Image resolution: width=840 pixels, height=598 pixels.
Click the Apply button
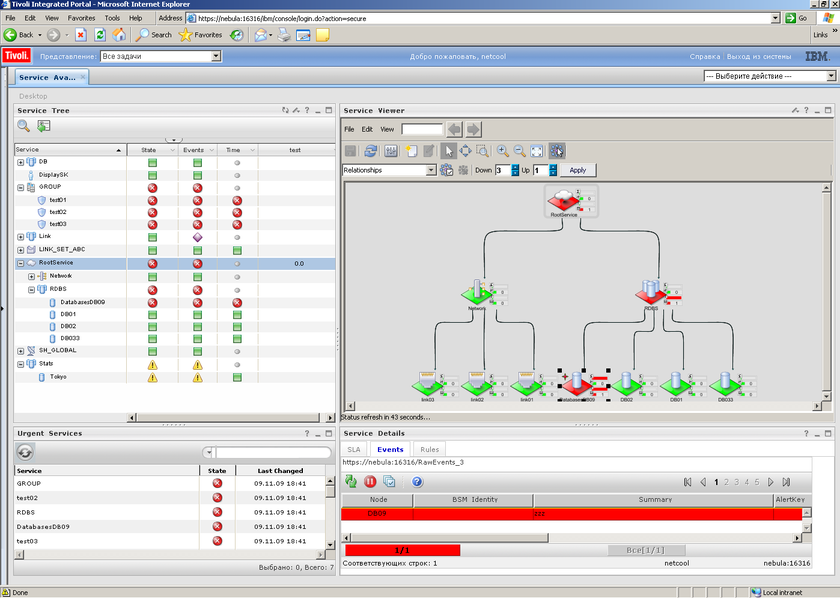coord(578,170)
